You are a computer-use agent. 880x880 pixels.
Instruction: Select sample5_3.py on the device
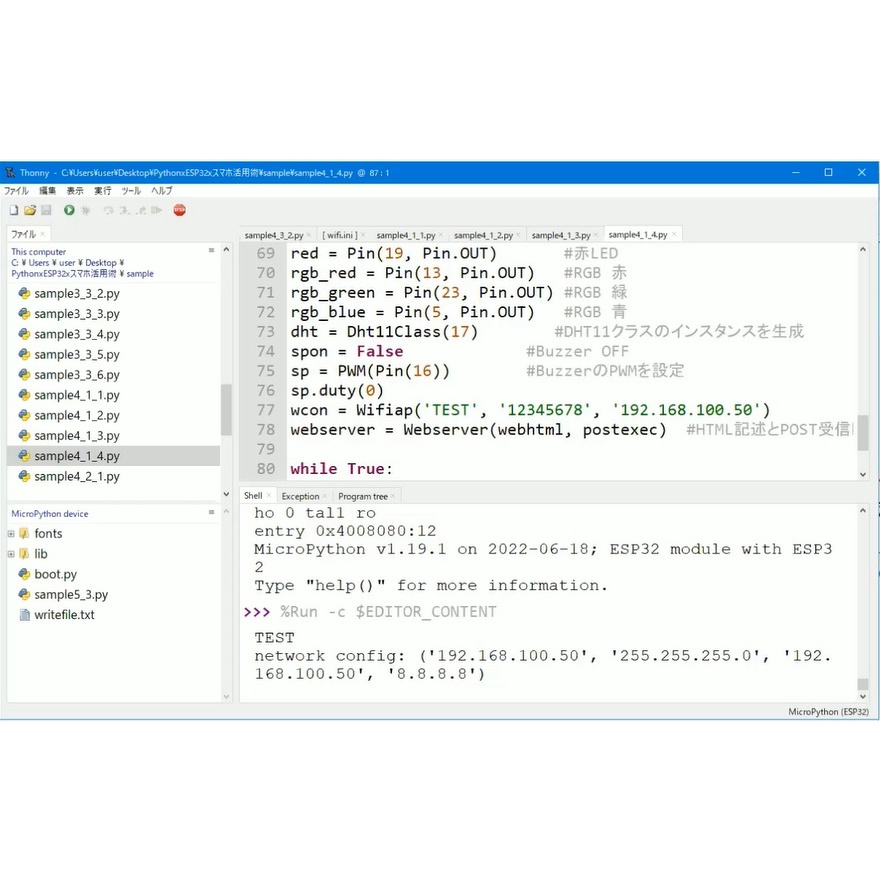[x=71, y=594]
